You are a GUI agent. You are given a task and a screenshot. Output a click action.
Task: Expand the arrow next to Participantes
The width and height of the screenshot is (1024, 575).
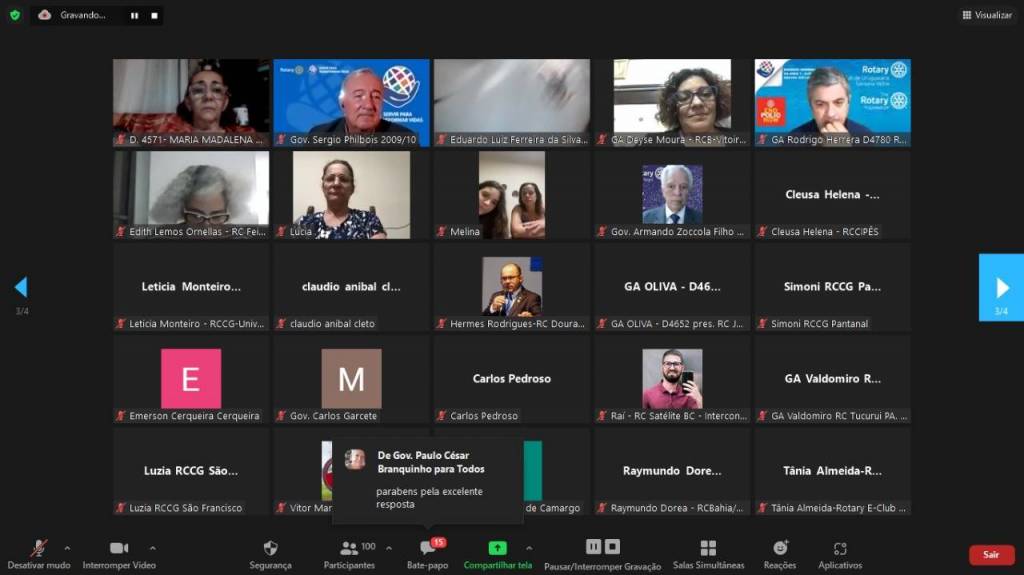389,548
